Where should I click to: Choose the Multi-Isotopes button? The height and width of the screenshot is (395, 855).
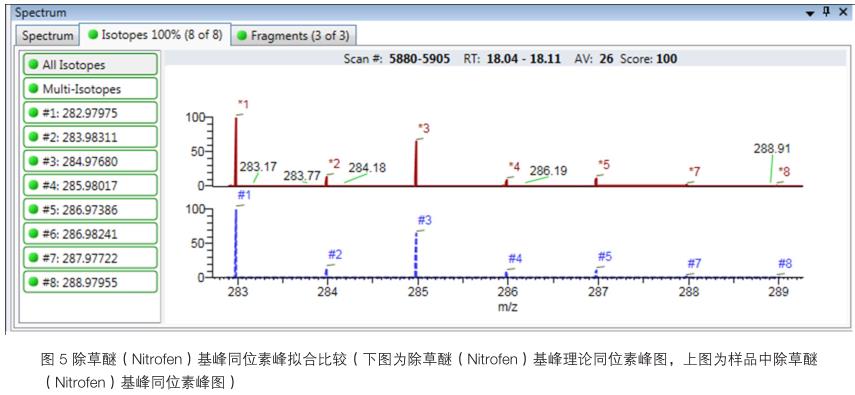pyautogui.click(x=91, y=89)
